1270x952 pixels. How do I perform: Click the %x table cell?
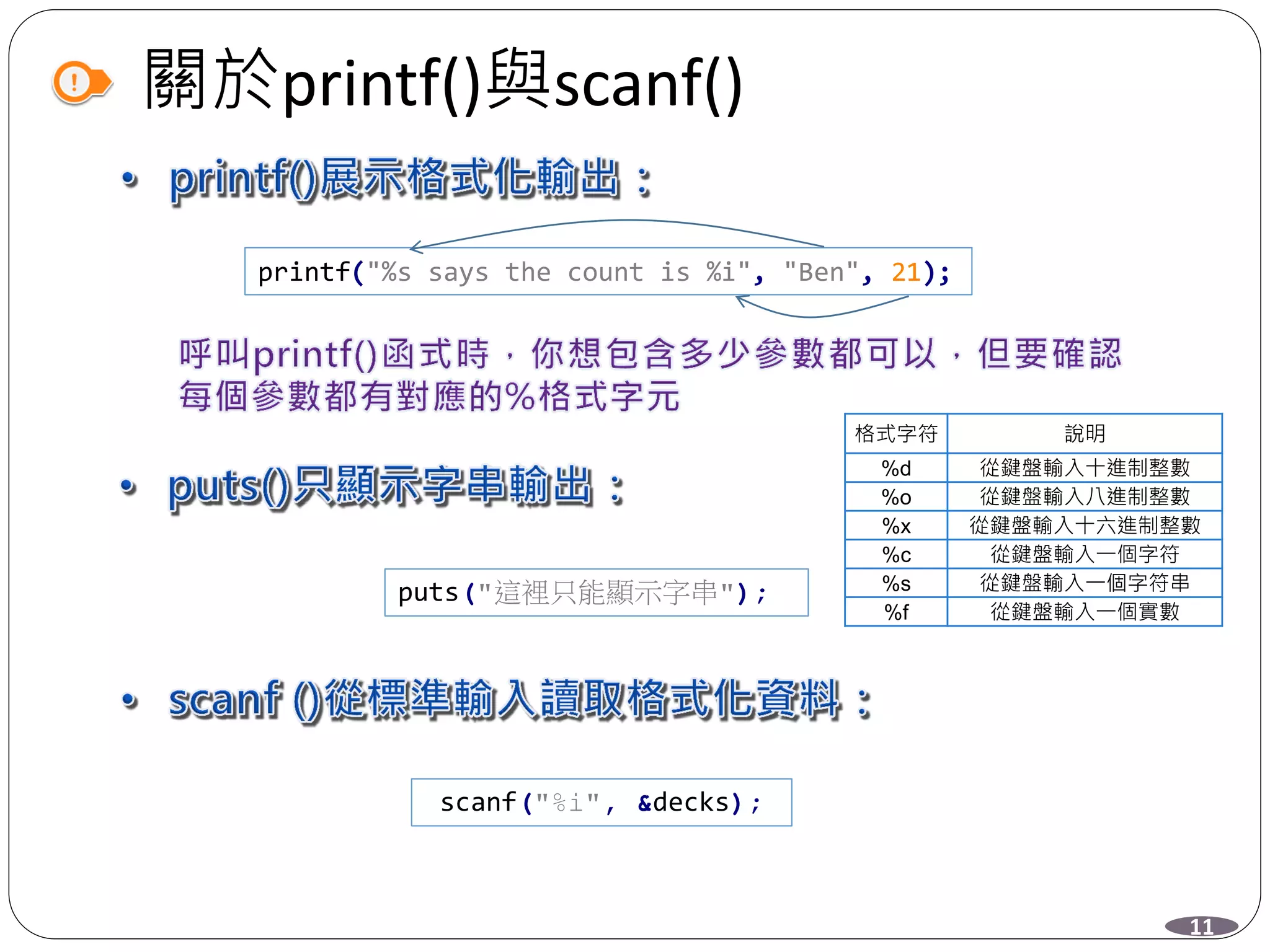[896, 526]
